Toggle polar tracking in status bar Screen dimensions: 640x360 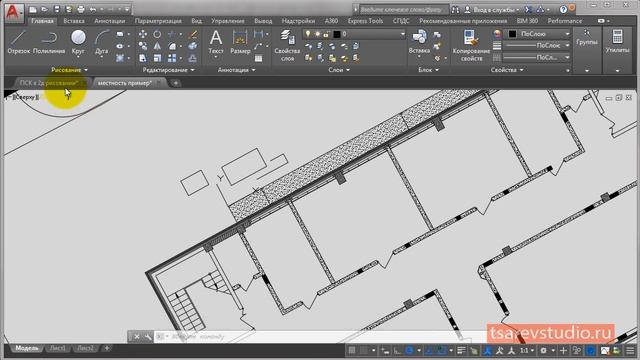(x=409, y=350)
